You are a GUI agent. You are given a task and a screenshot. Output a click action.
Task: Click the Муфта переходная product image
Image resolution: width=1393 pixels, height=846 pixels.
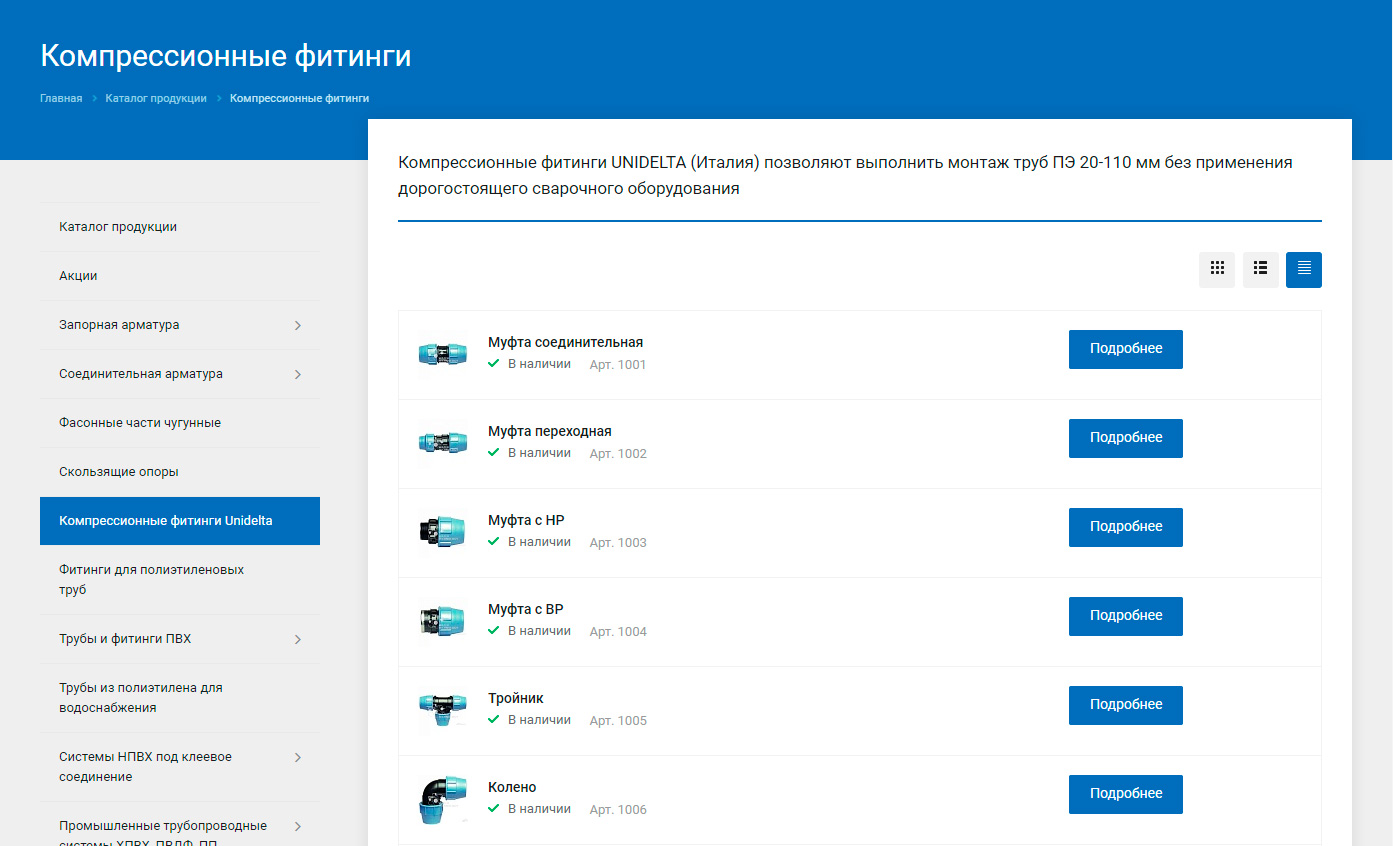tap(441, 443)
